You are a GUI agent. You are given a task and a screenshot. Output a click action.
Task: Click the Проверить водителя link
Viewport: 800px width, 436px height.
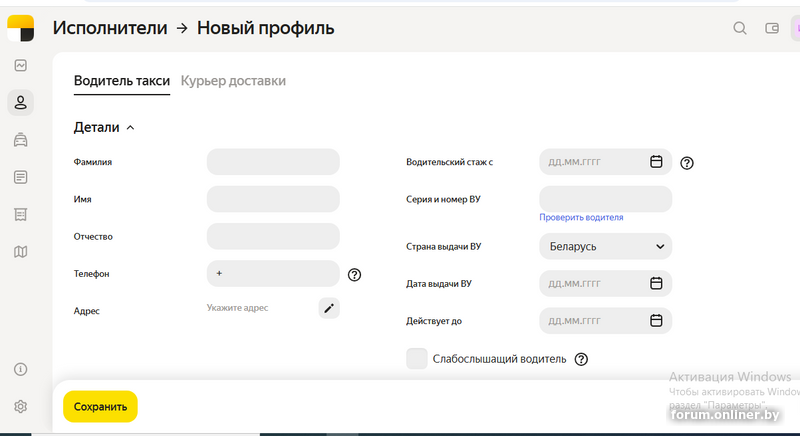point(581,217)
